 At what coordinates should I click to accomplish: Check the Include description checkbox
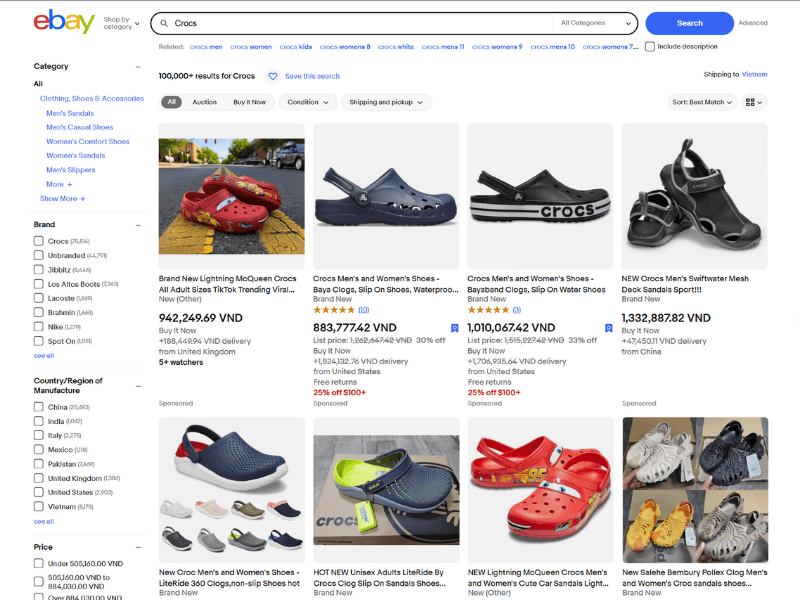pyautogui.click(x=651, y=46)
